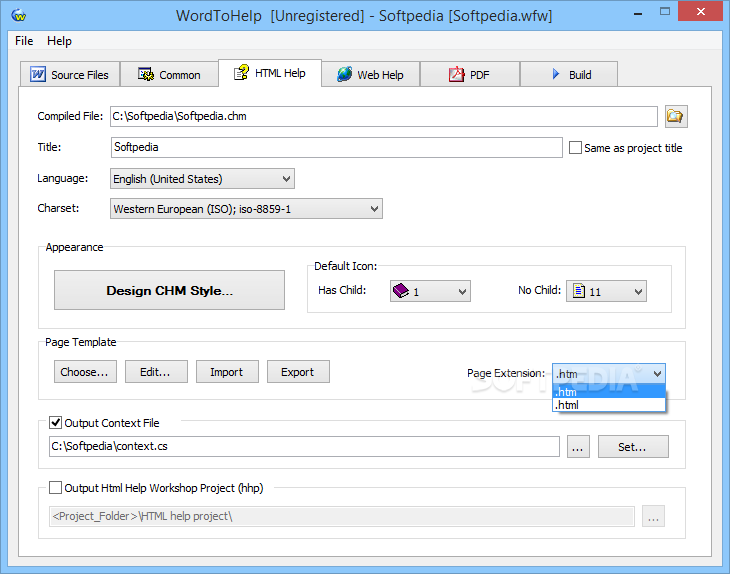Click the Title text field

[337, 147]
